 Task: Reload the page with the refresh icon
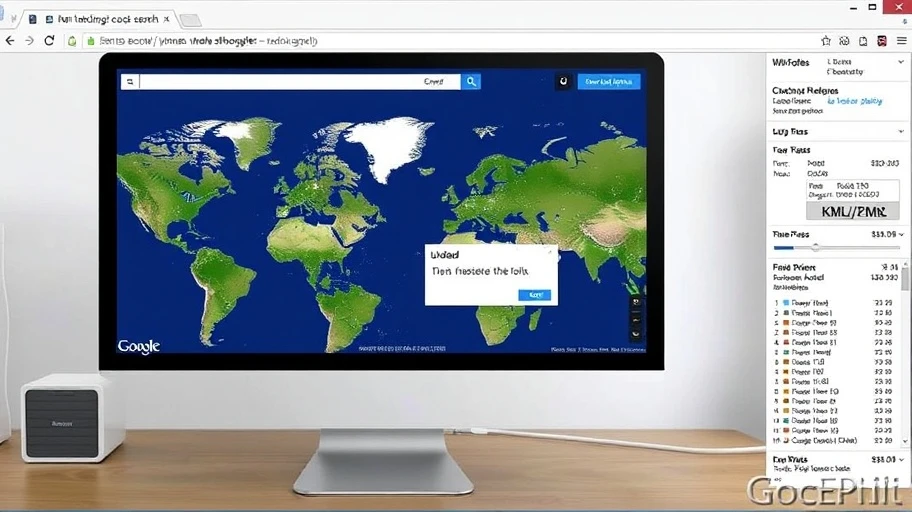tap(49, 41)
